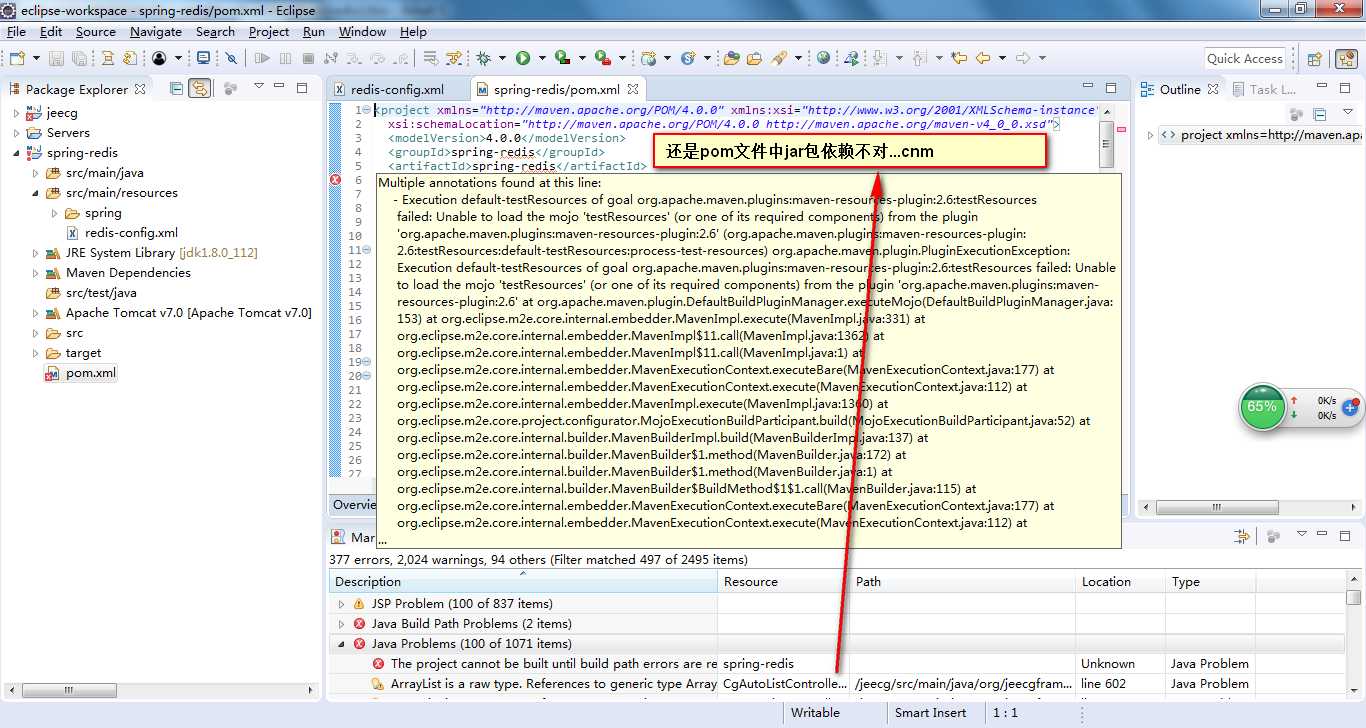Toggle code folding at line 19
This screenshot has height=728, width=1366.
[x=367, y=362]
